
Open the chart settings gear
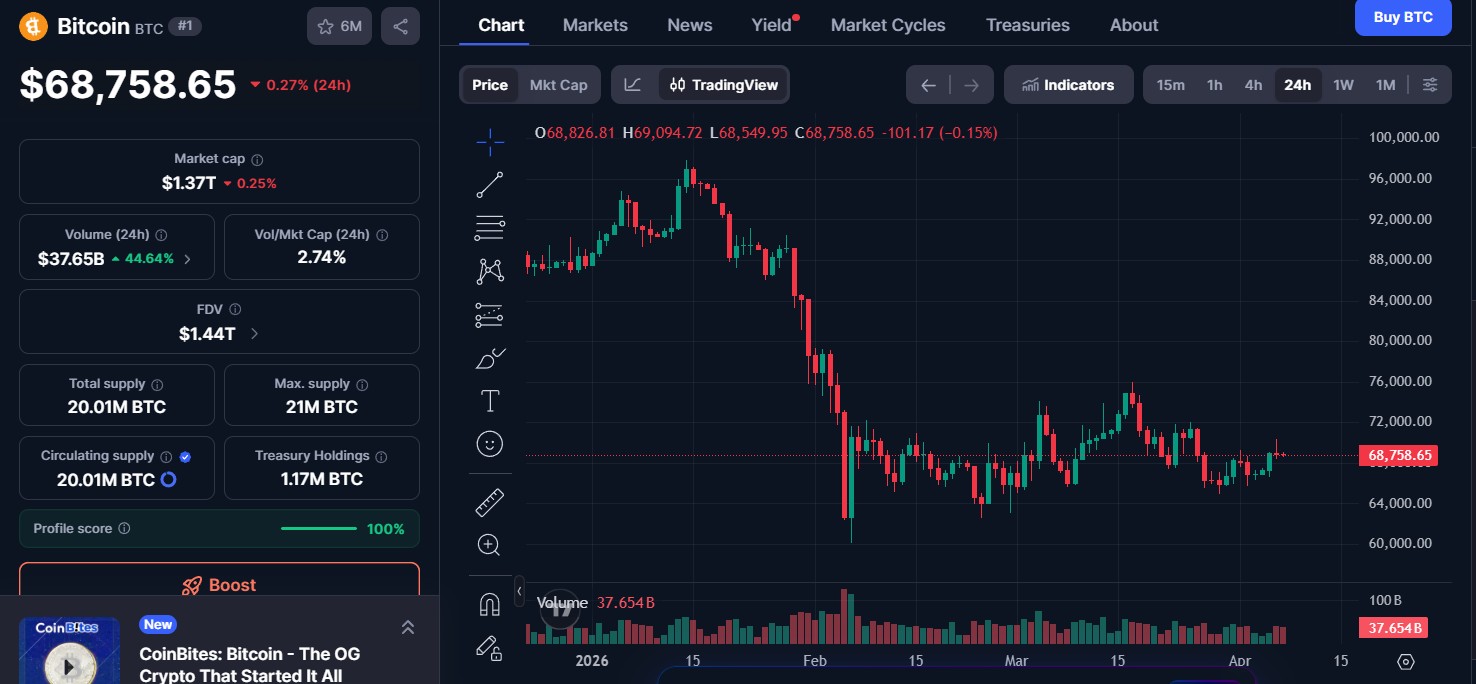(x=1430, y=85)
